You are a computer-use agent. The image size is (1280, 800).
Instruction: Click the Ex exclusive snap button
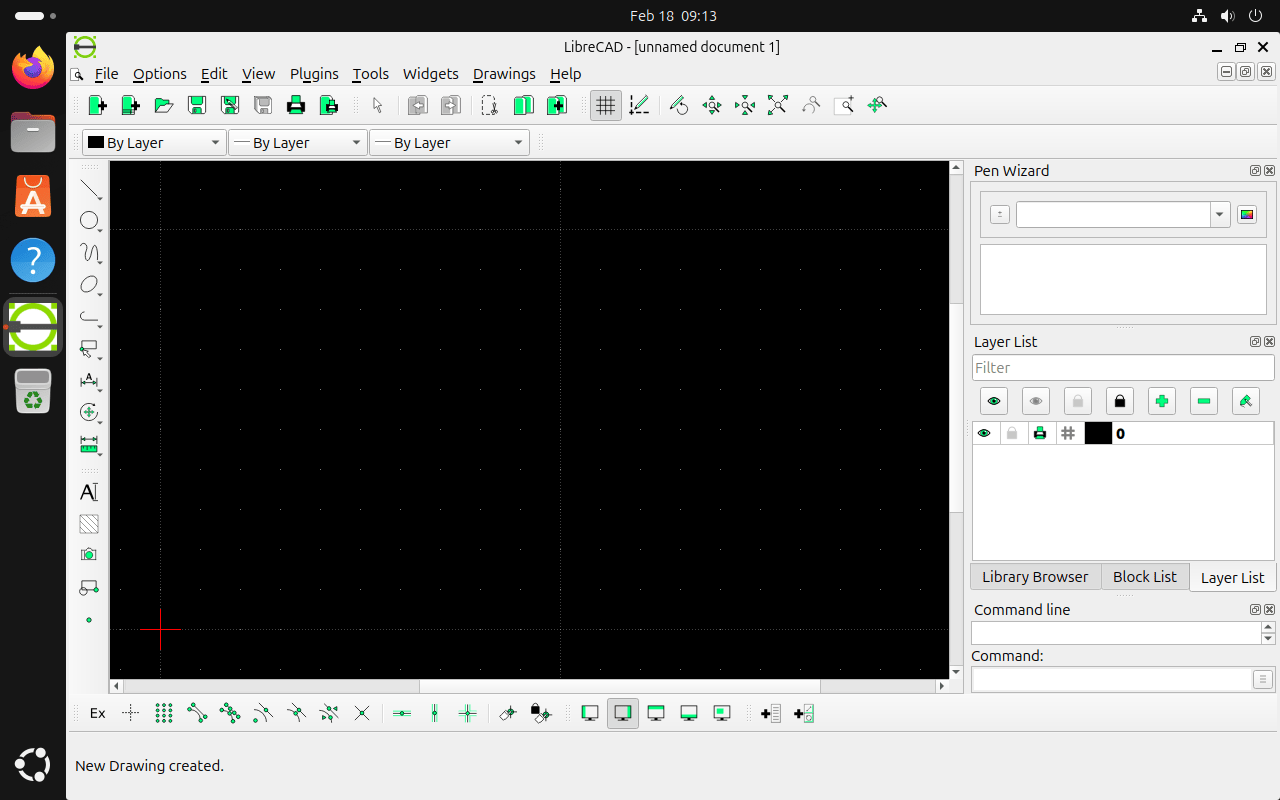tap(98, 713)
